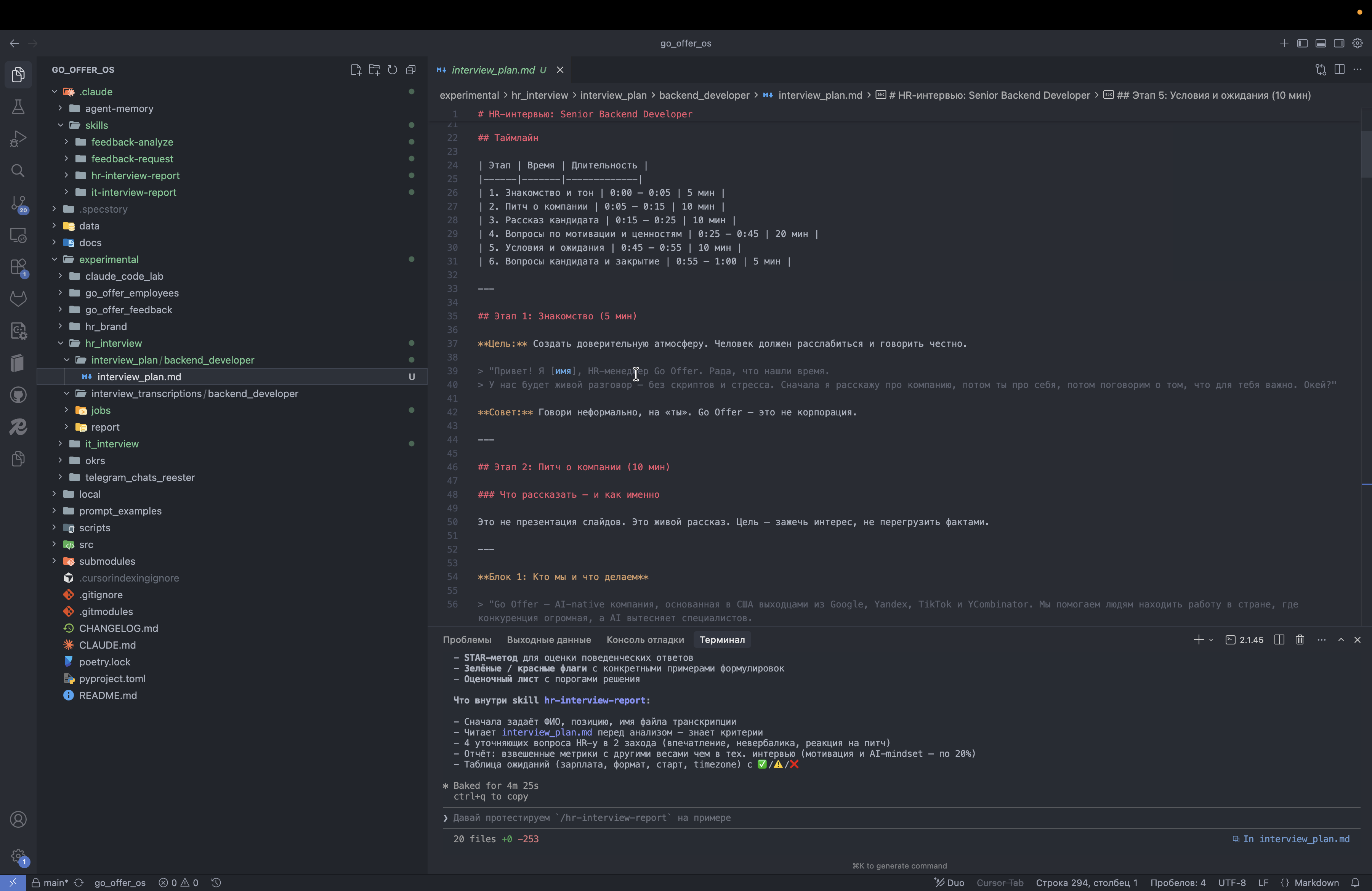Toggle secondary sidebar in title bar

tap(1339, 43)
